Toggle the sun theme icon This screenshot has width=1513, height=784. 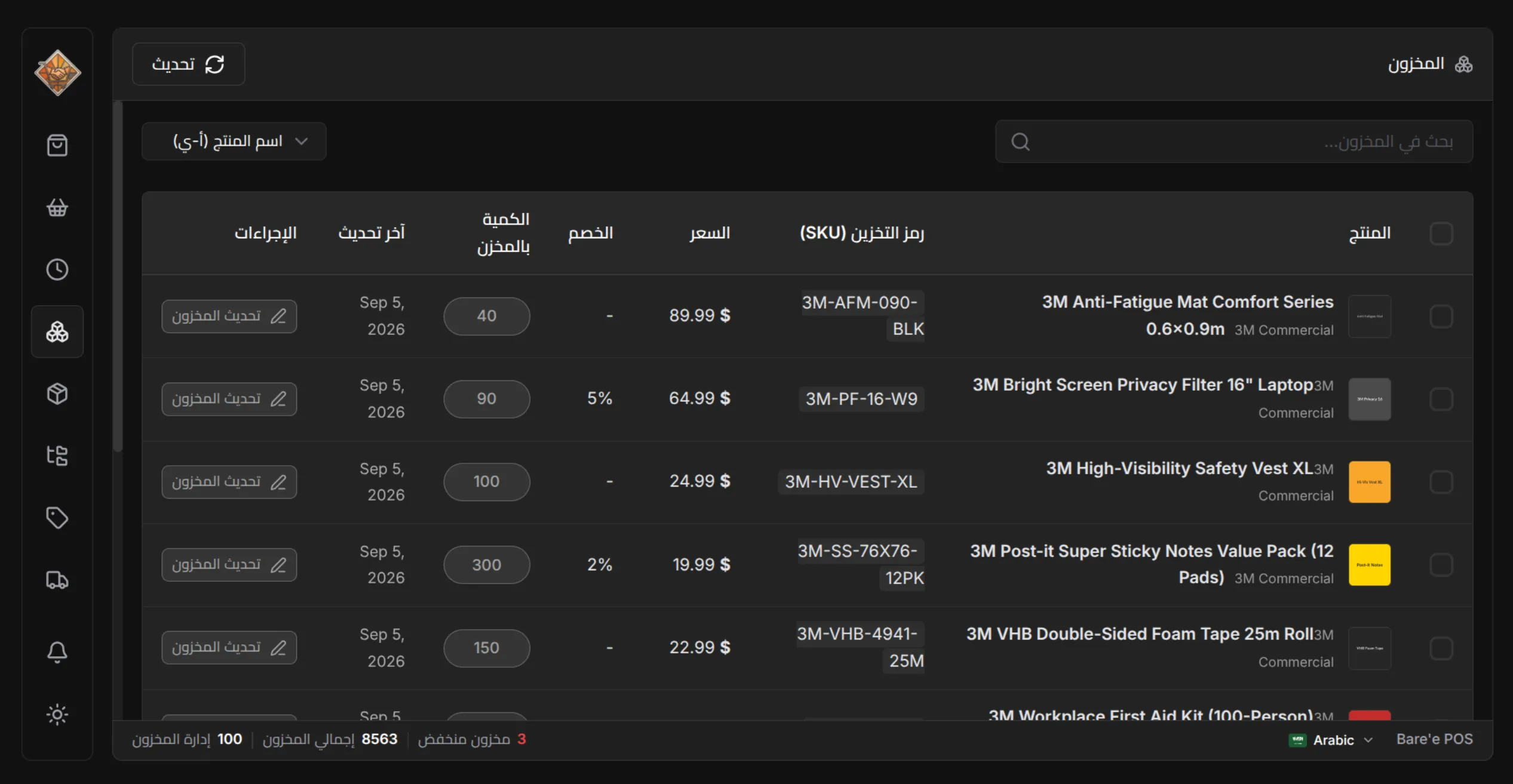(x=57, y=714)
